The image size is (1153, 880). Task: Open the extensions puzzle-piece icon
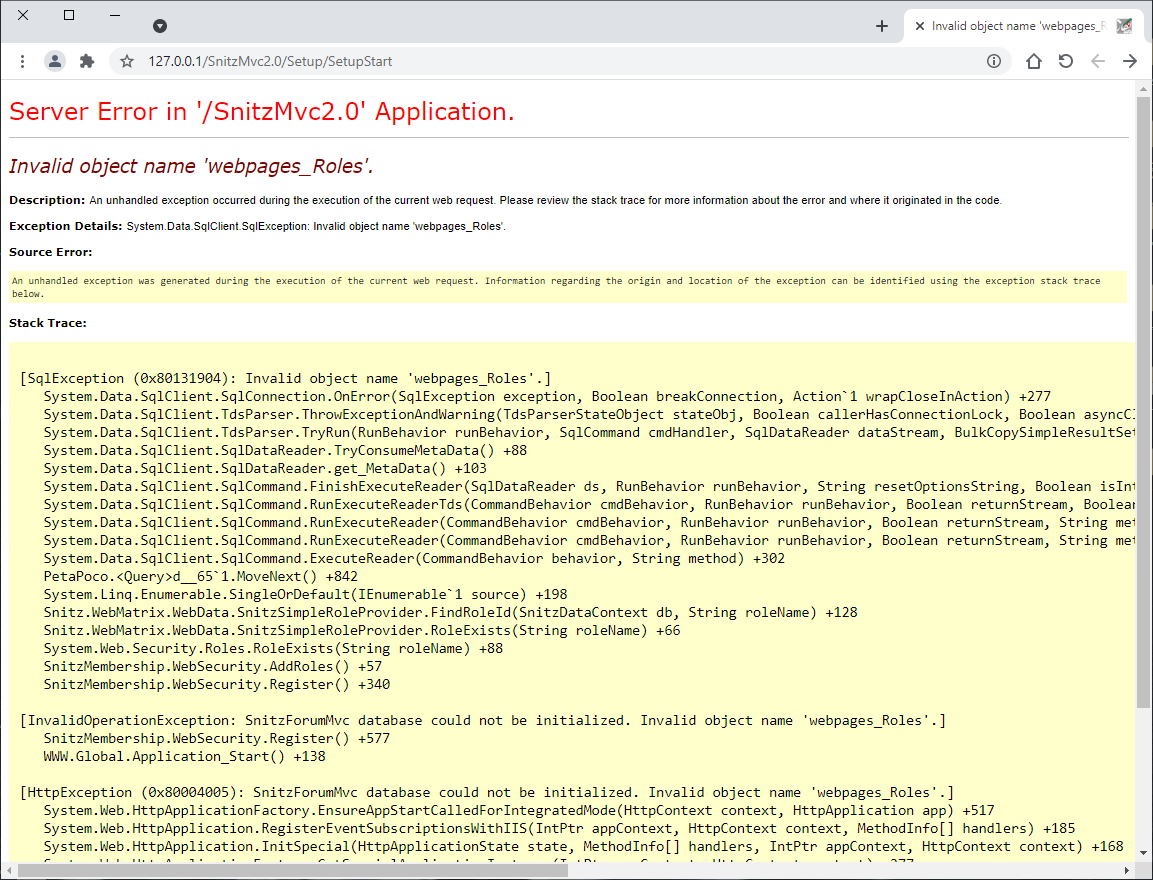pyautogui.click(x=87, y=61)
